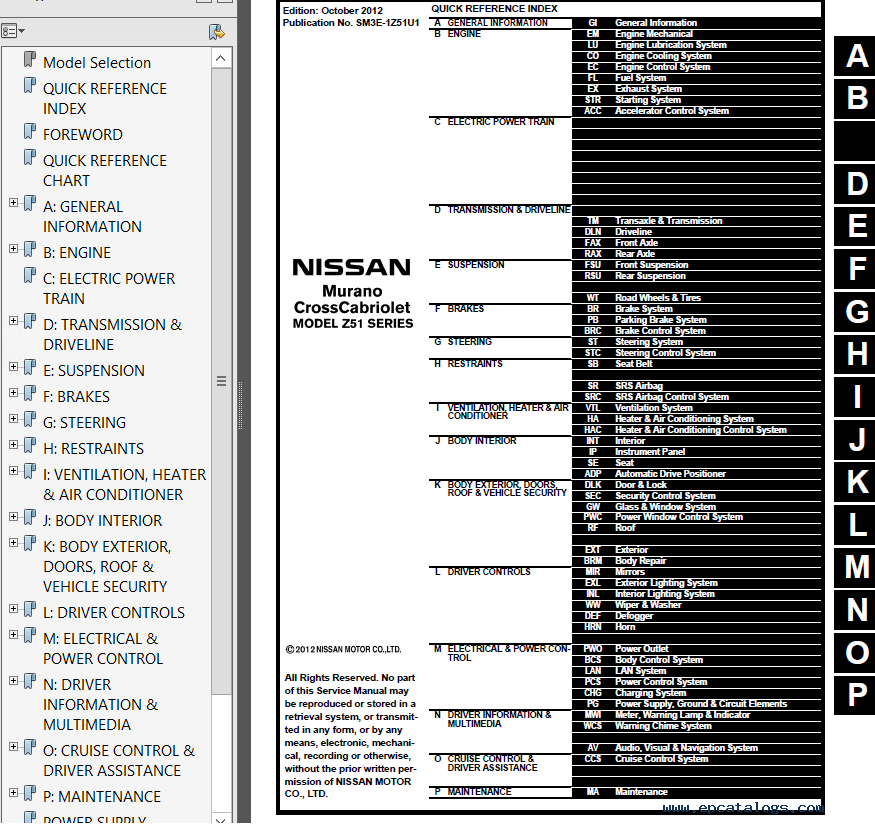Open the J: BODY INTERIOR bookmark
This screenshot has width=875, height=824.
pos(103,521)
